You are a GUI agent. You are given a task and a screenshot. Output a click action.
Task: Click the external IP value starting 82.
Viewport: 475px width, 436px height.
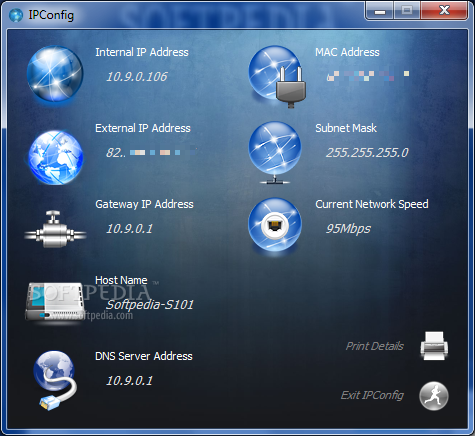click(151, 153)
